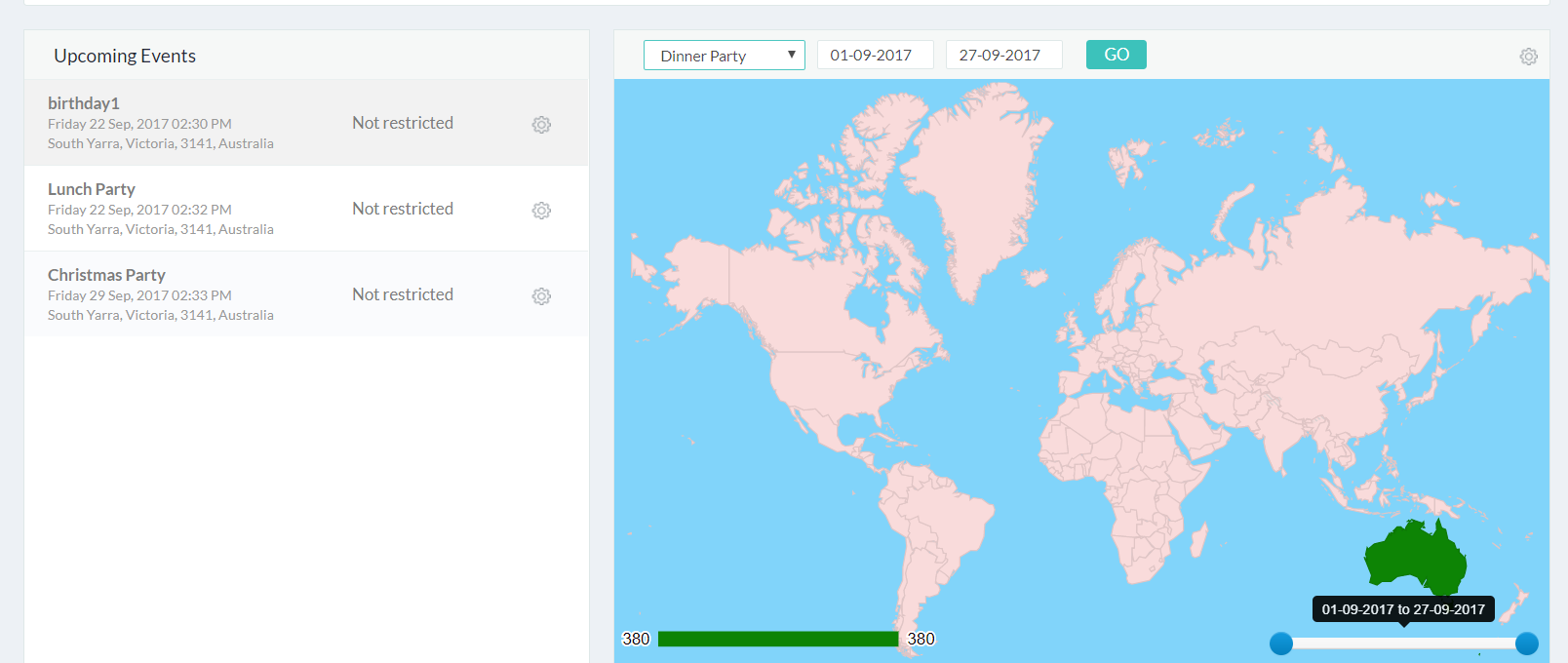Select the left date range slider handle
Image resolution: width=1568 pixels, height=663 pixels.
1281,643
